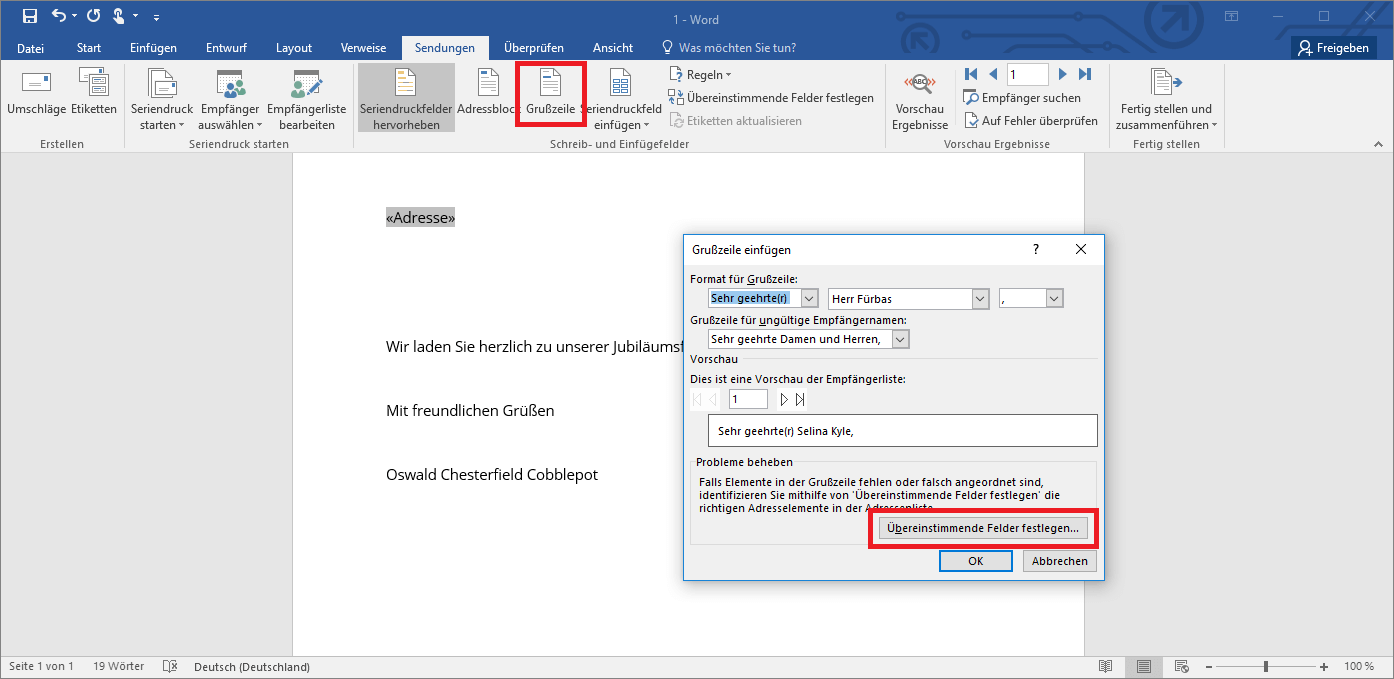Switch to the Start tab
Image resolution: width=1394 pixels, height=679 pixels.
click(89, 48)
